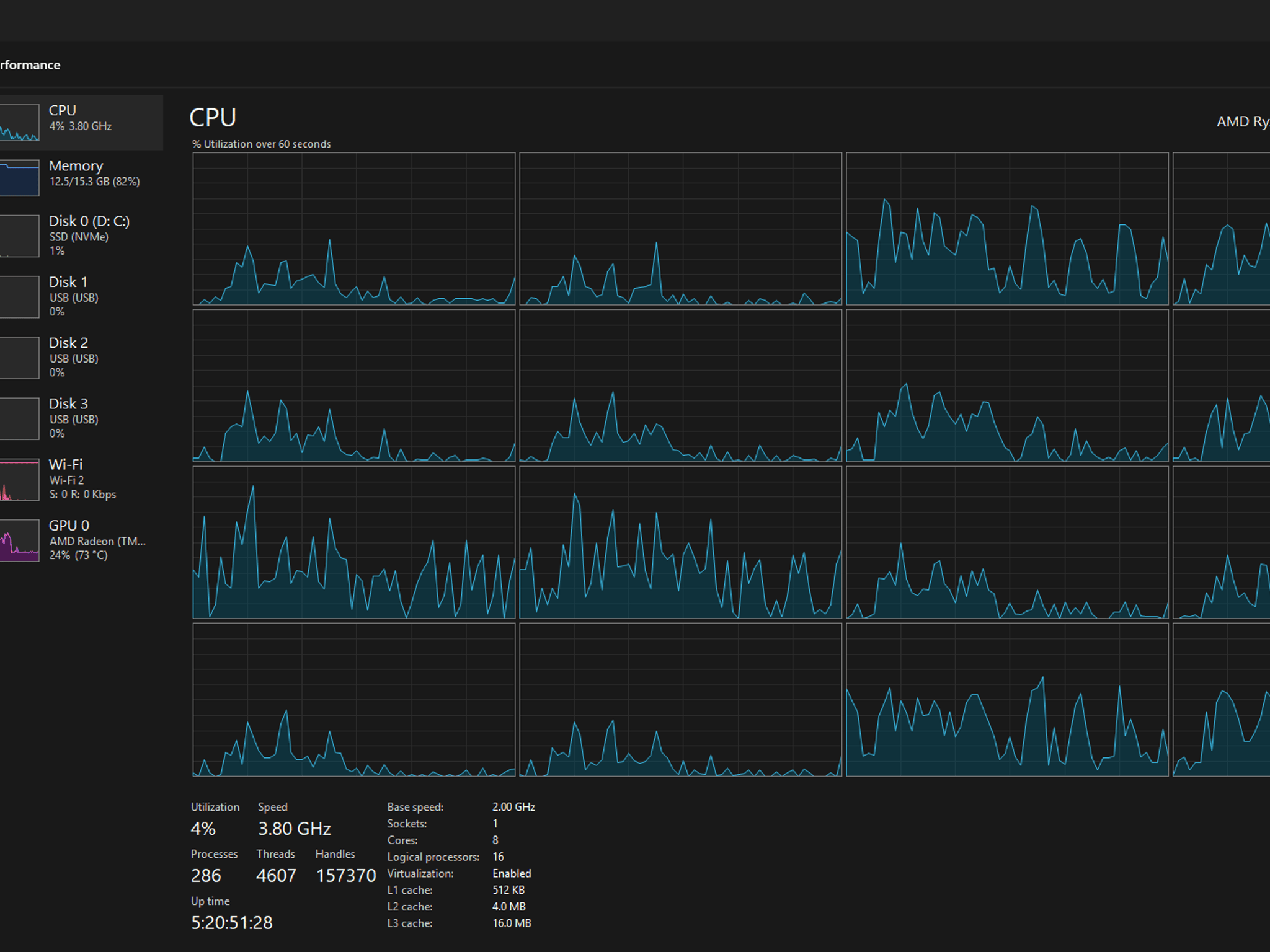This screenshot has height=952, width=1270.
Task: Click the Threads count 4607
Action: 276,876
